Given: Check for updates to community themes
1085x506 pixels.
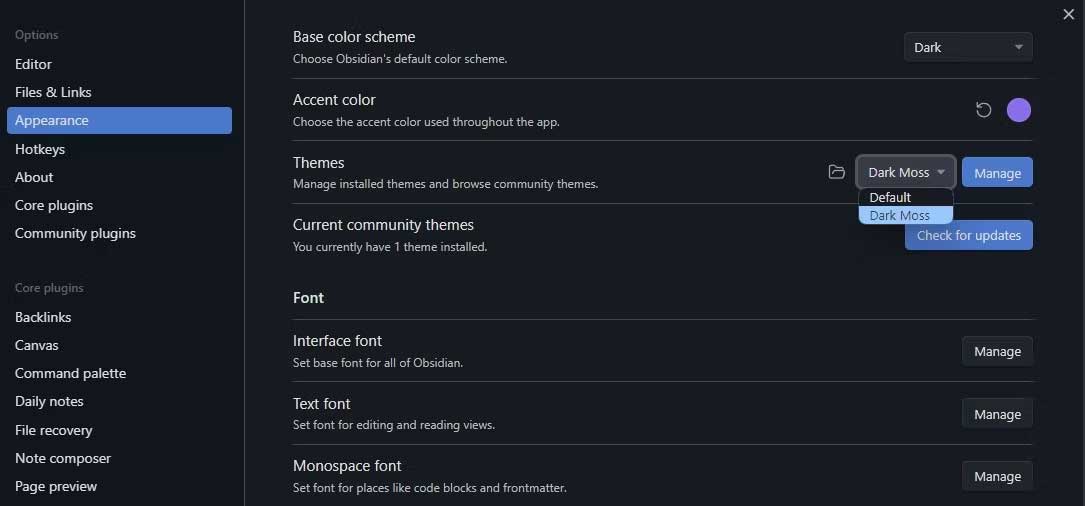Looking at the screenshot, I should (x=968, y=235).
